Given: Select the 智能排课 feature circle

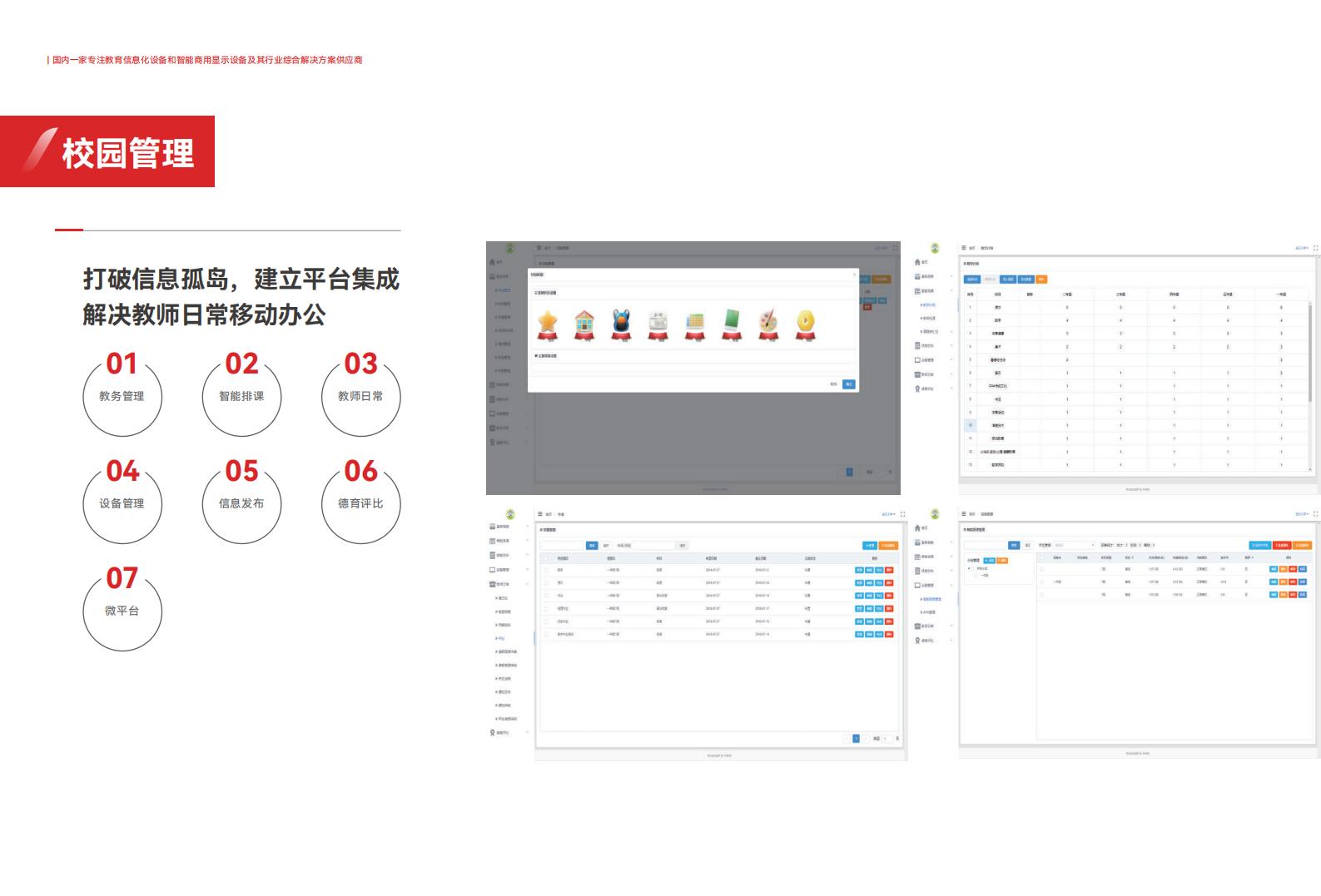Looking at the screenshot, I should pos(241,397).
